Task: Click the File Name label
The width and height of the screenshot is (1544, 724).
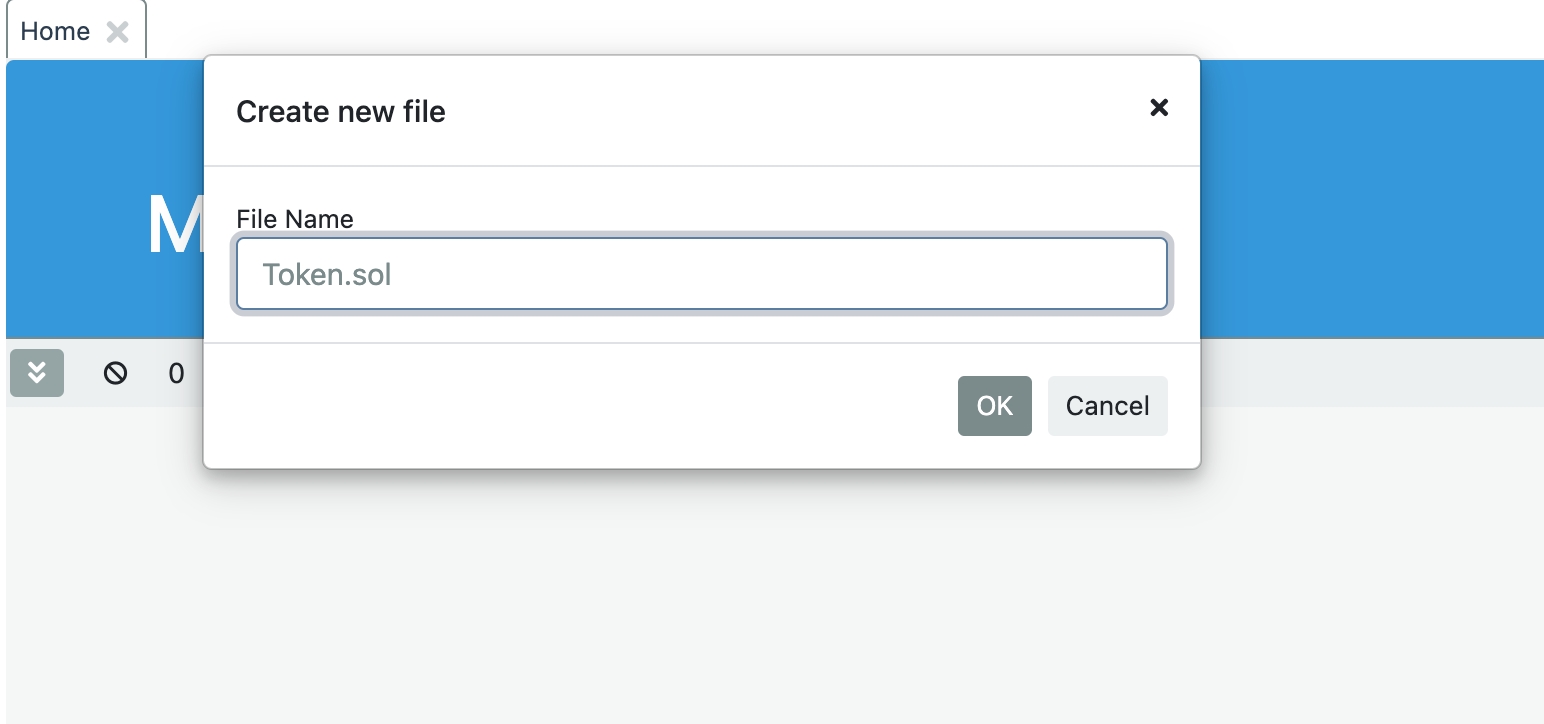Action: point(295,218)
